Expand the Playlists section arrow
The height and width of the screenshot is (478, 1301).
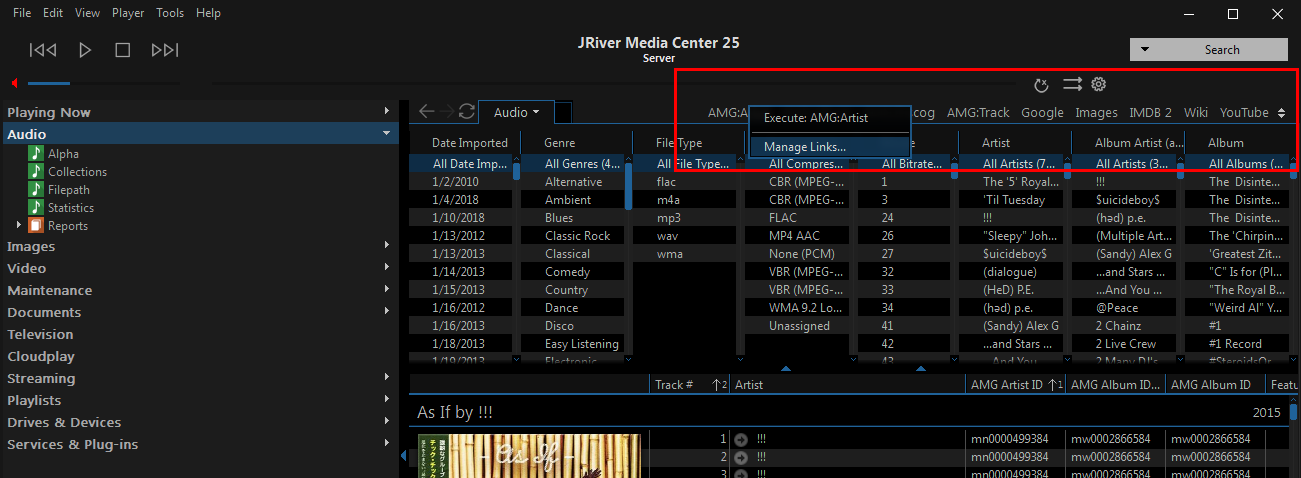click(x=387, y=400)
